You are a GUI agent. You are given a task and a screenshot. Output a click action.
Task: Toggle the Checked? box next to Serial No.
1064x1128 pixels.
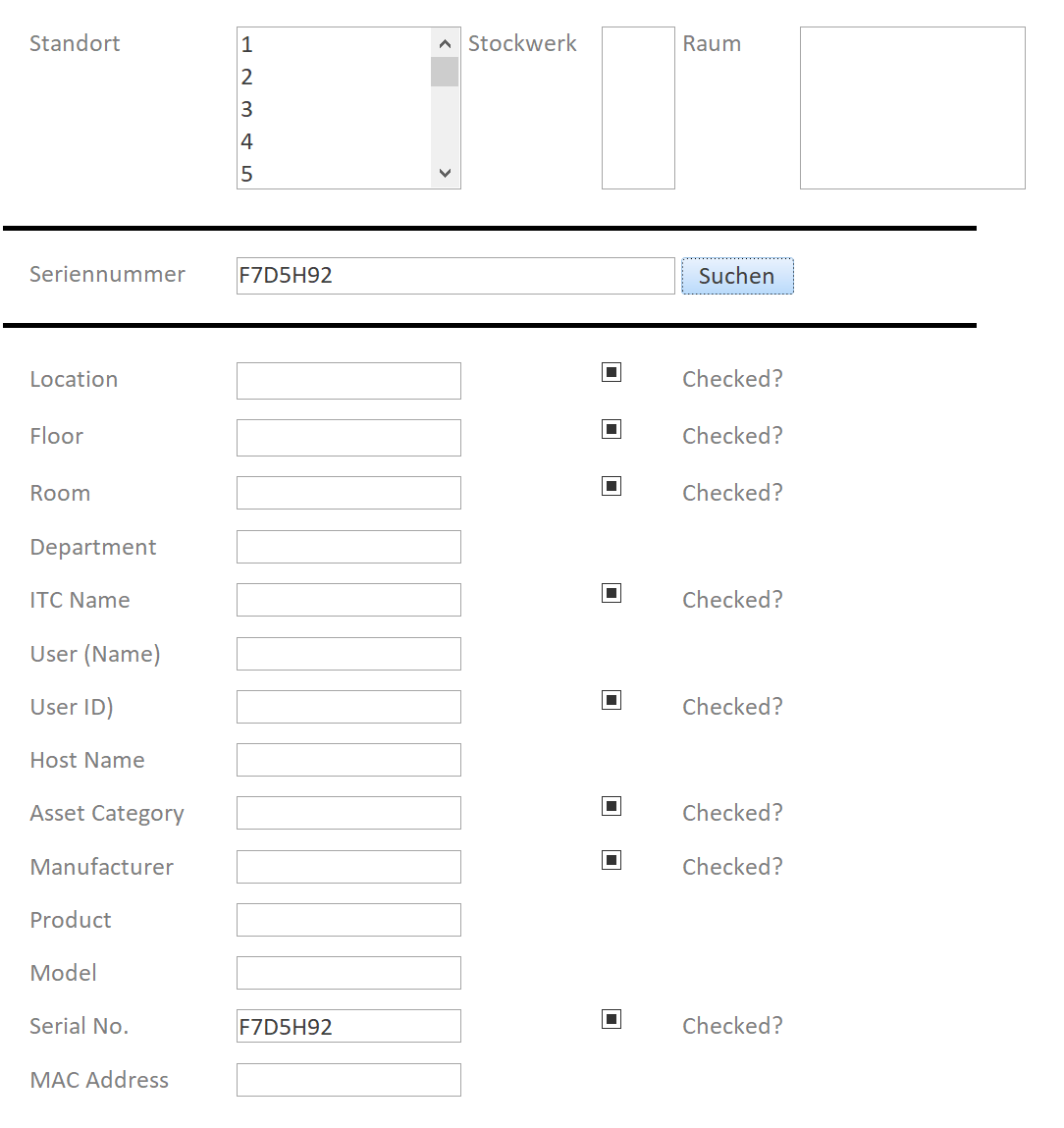click(x=611, y=1019)
